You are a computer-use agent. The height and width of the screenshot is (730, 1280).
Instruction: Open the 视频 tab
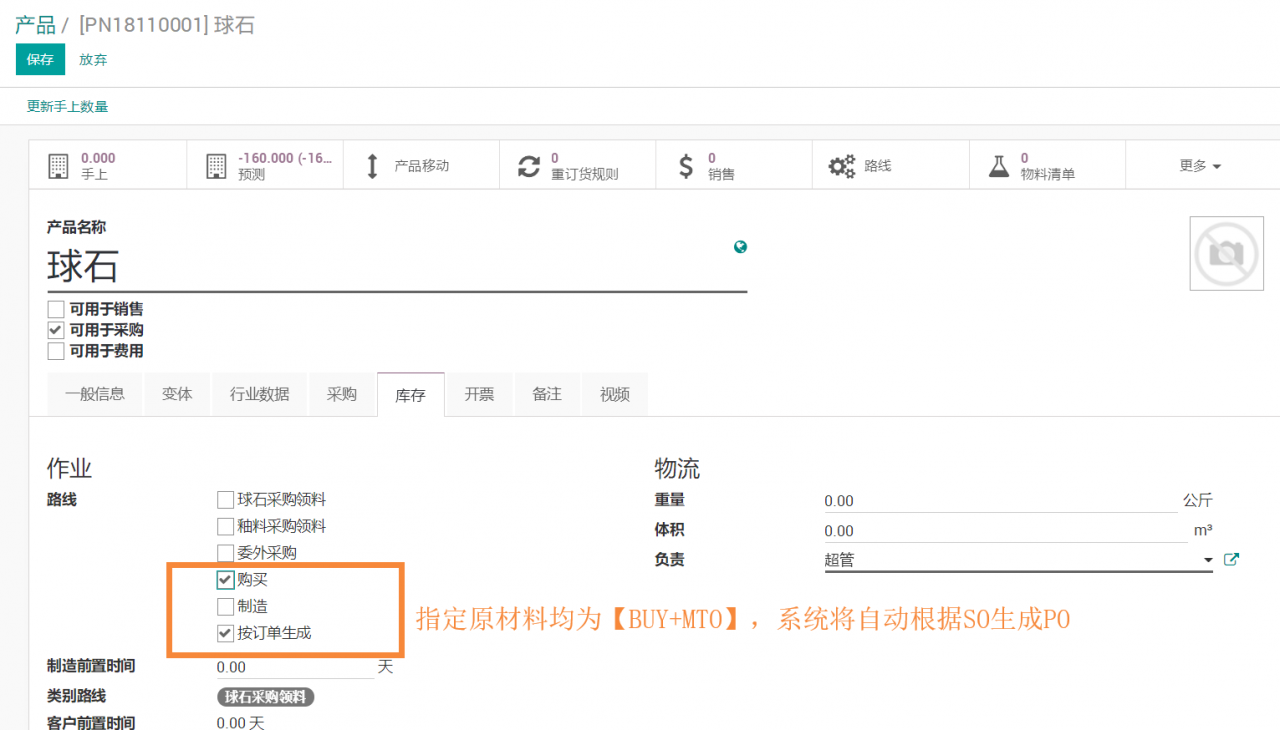point(615,394)
